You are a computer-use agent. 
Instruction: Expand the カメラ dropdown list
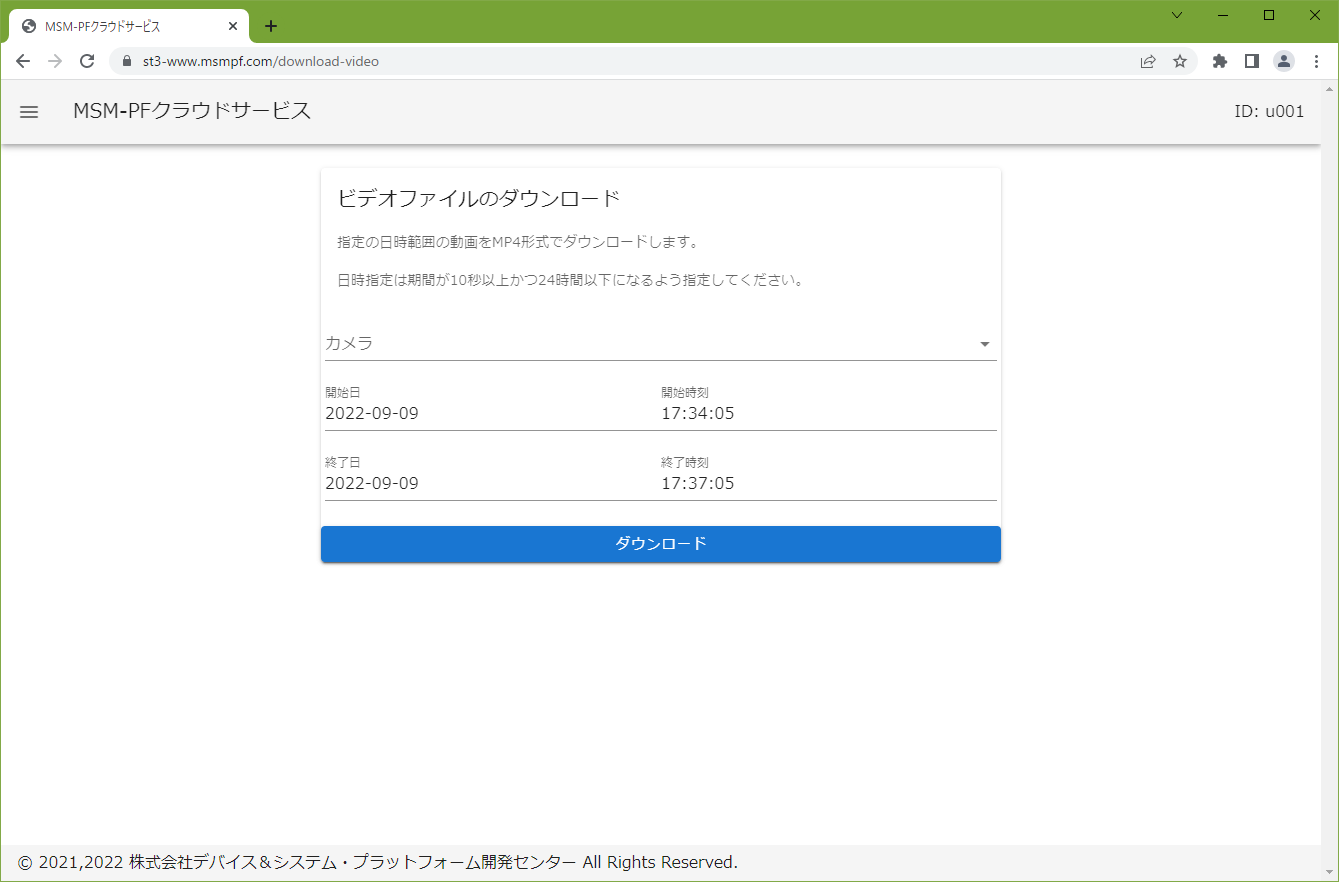click(660, 343)
